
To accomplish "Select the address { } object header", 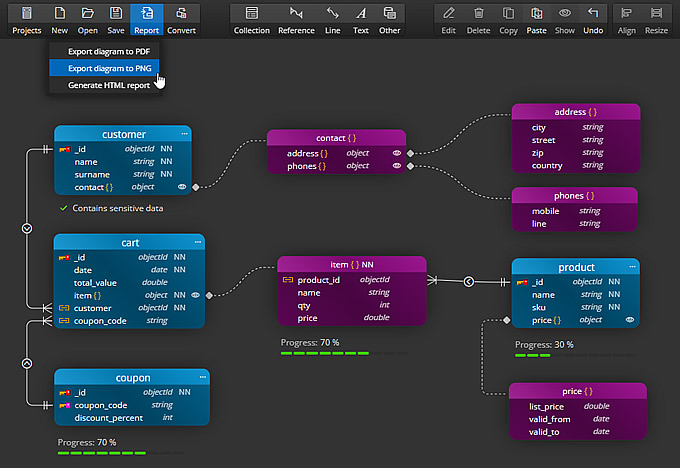I will click(575, 112).
